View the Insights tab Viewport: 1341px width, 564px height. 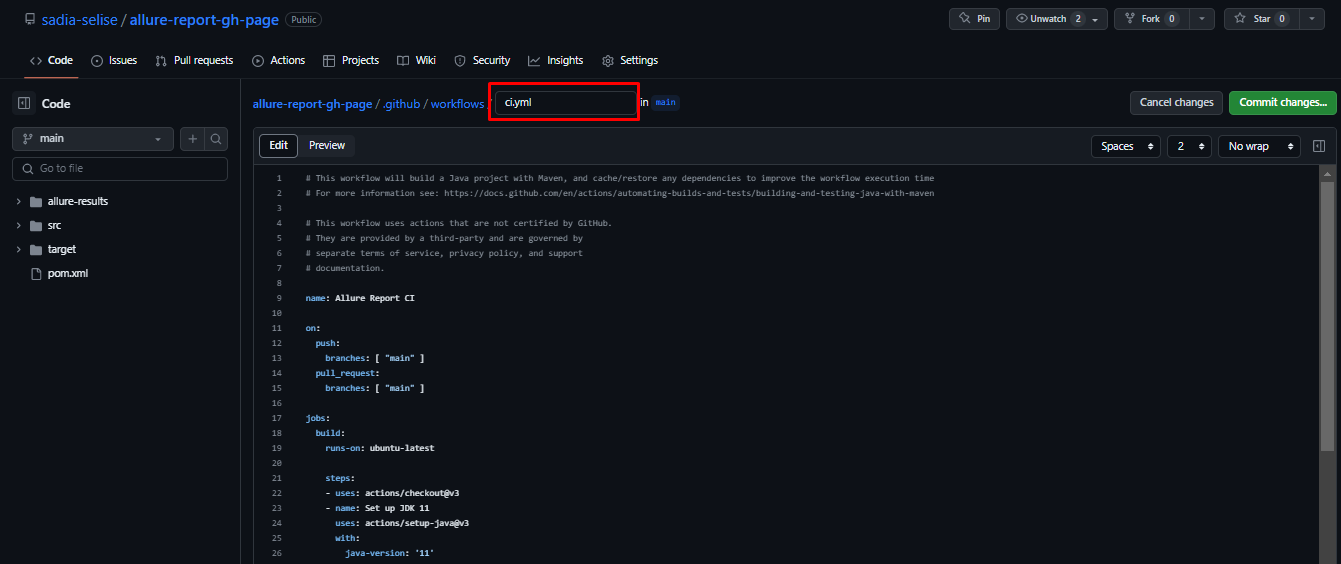click(x=556, y=60)
